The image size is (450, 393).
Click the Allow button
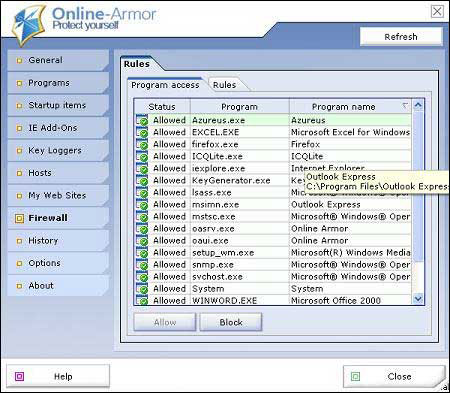[165, 322]
